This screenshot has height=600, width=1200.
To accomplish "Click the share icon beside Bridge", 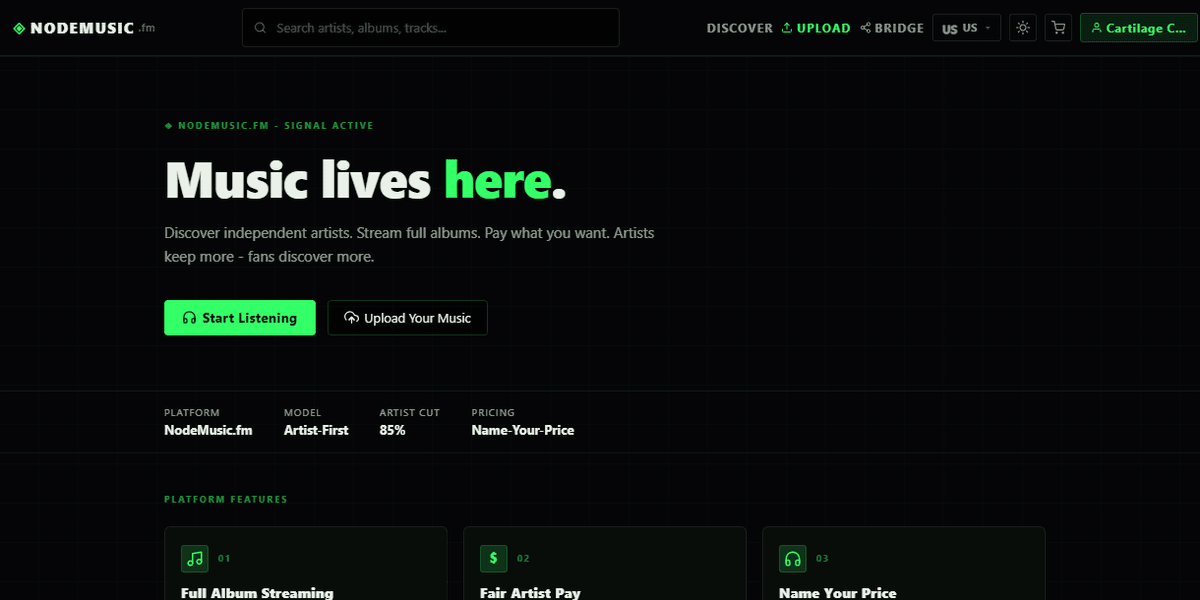I will 866,28.
